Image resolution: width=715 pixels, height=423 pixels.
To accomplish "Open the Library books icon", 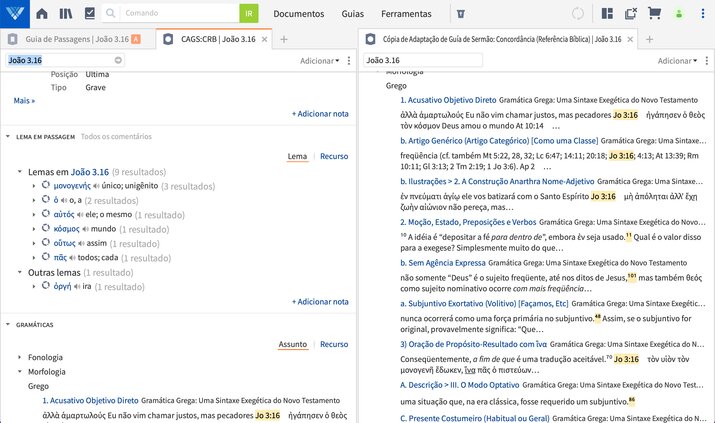I will pyautogui.click(x=66, y=14).
